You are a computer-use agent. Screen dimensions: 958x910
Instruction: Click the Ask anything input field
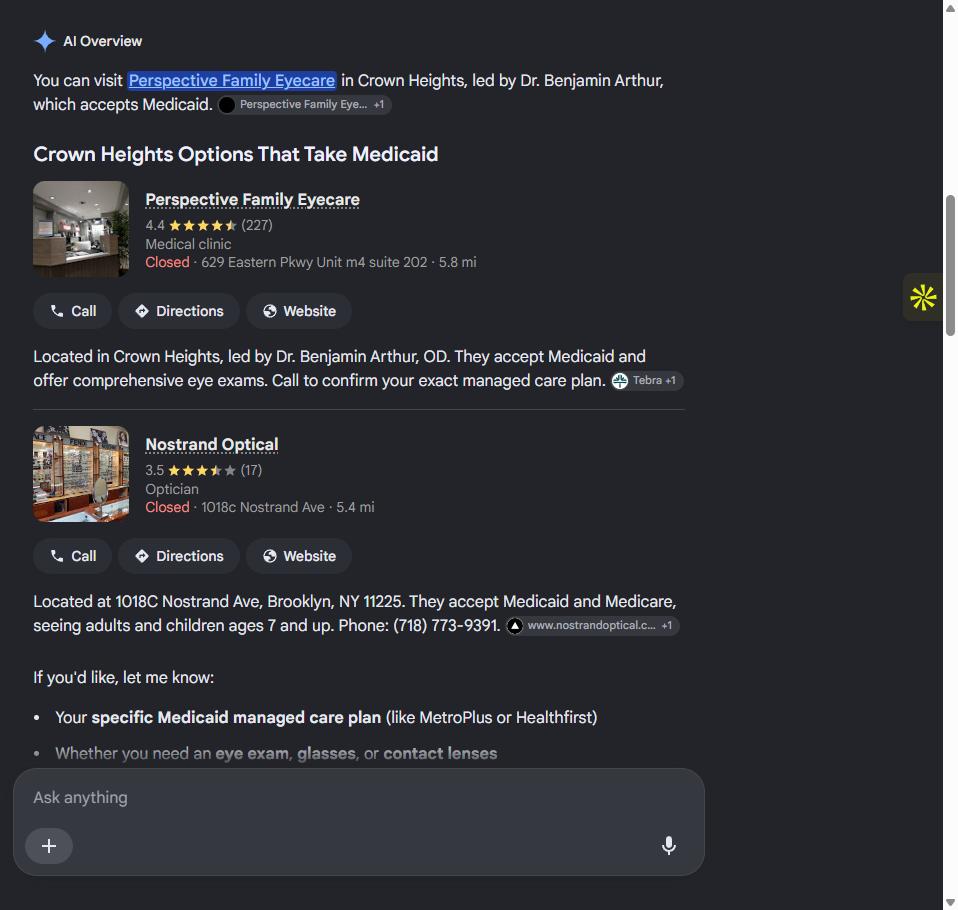(x=359, y=798)
